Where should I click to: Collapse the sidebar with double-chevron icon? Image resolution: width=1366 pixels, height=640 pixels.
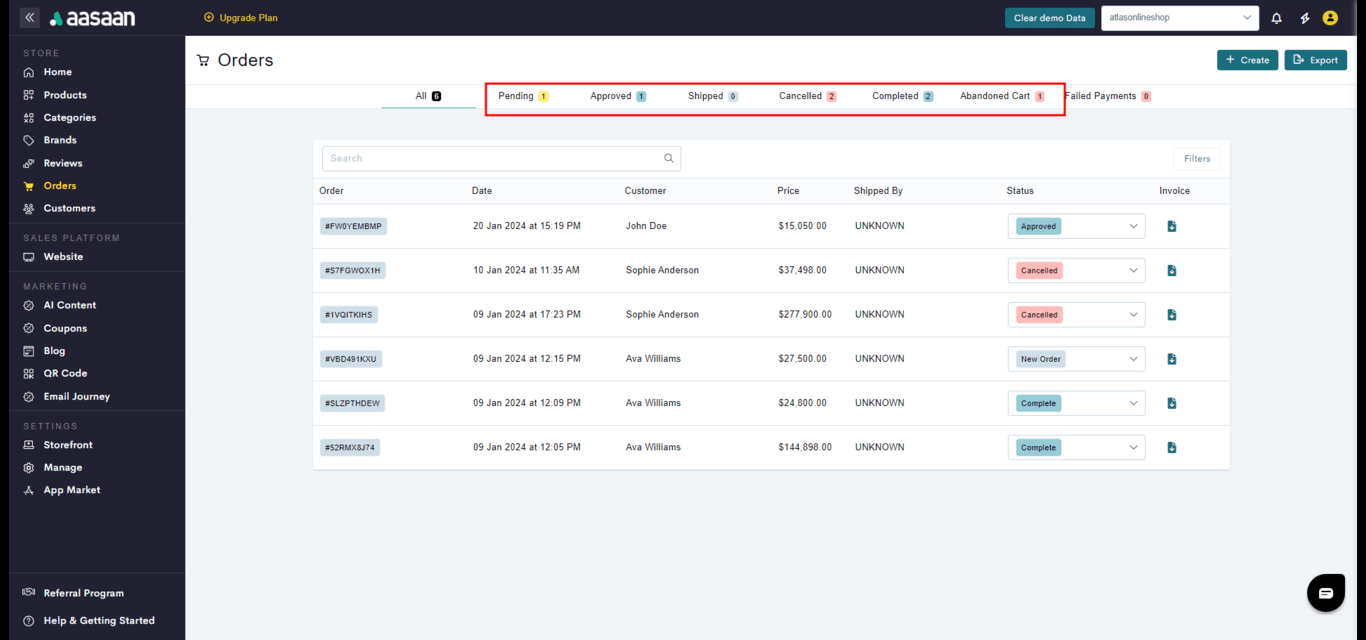[30, 17]
